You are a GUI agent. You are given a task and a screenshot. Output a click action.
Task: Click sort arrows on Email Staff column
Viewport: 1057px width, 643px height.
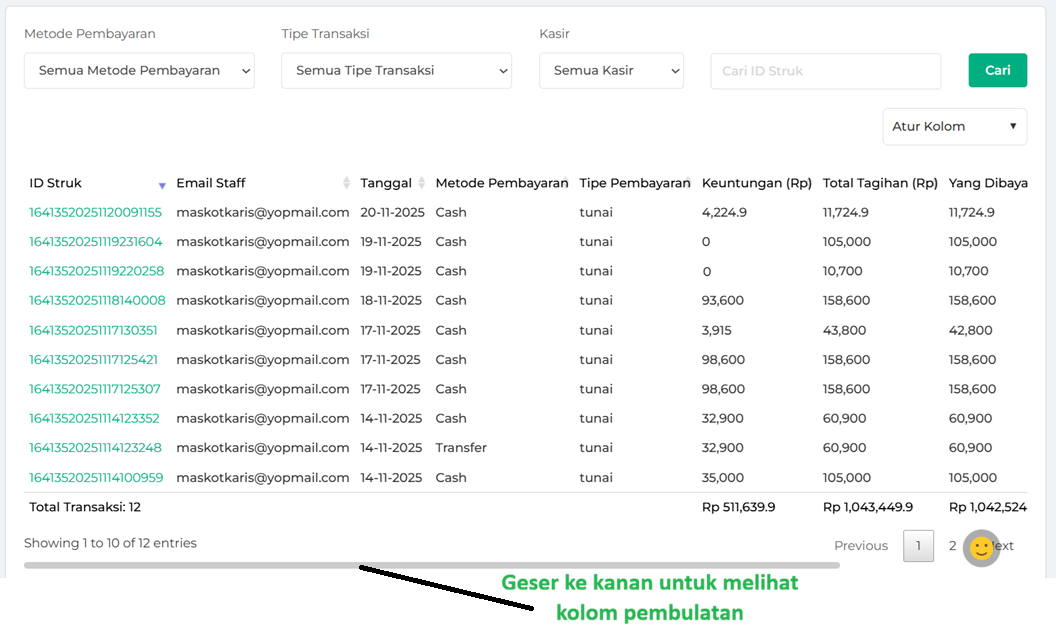click(347, 183)
